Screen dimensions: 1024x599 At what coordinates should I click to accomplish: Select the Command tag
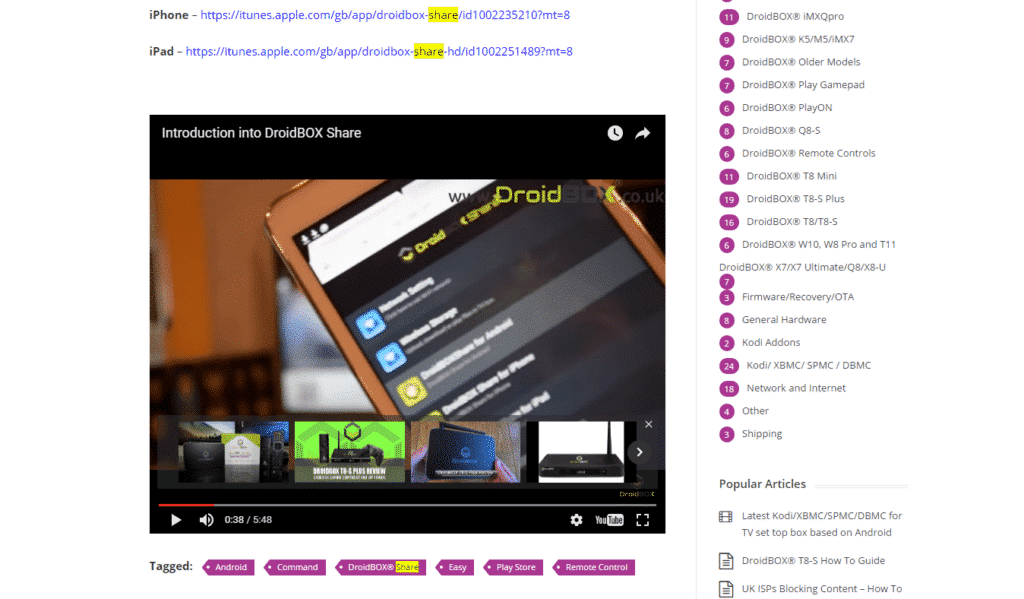(x=295, y=567)
